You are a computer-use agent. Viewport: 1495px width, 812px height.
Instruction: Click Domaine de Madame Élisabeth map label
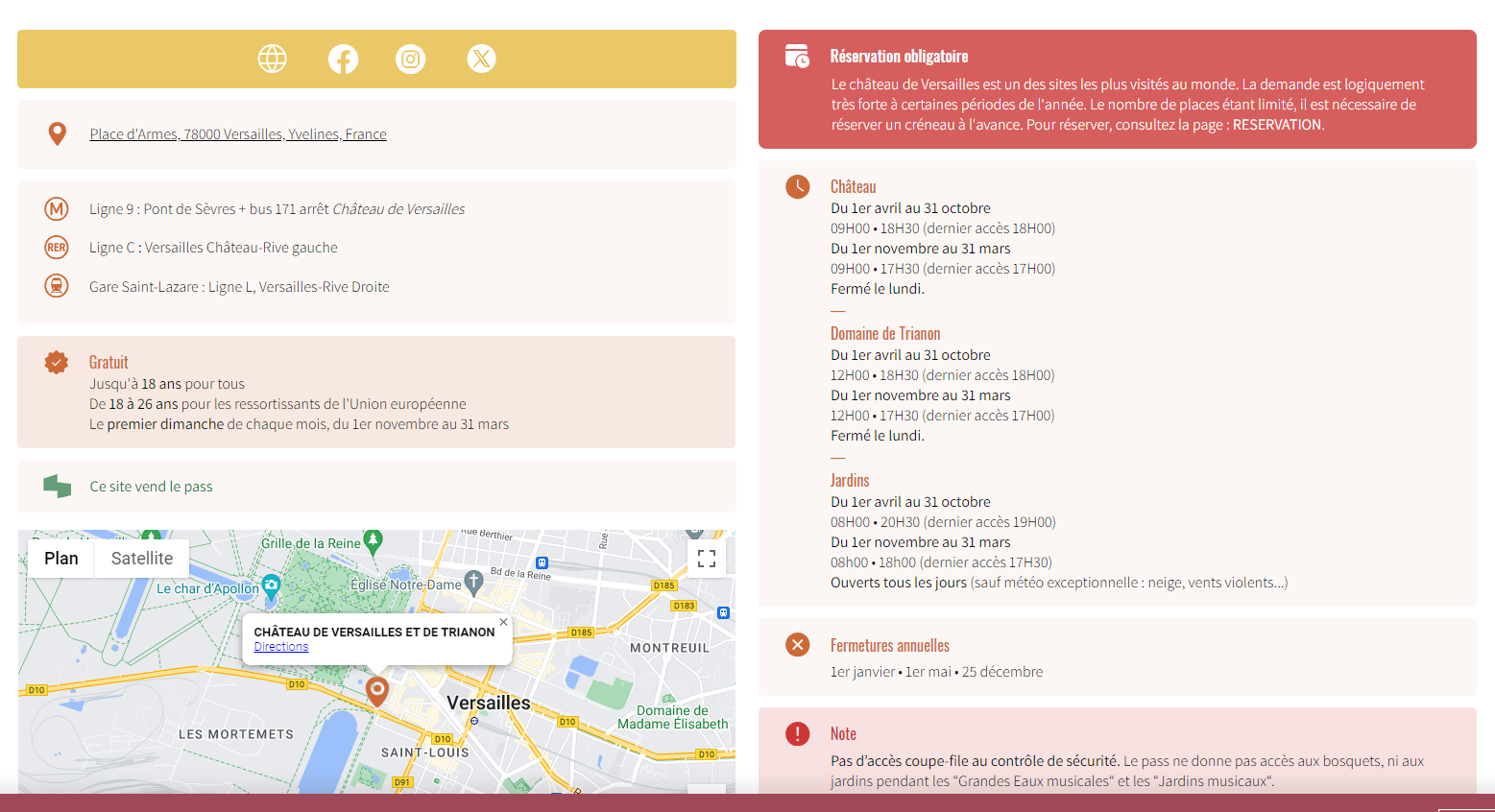click(672, 717)
